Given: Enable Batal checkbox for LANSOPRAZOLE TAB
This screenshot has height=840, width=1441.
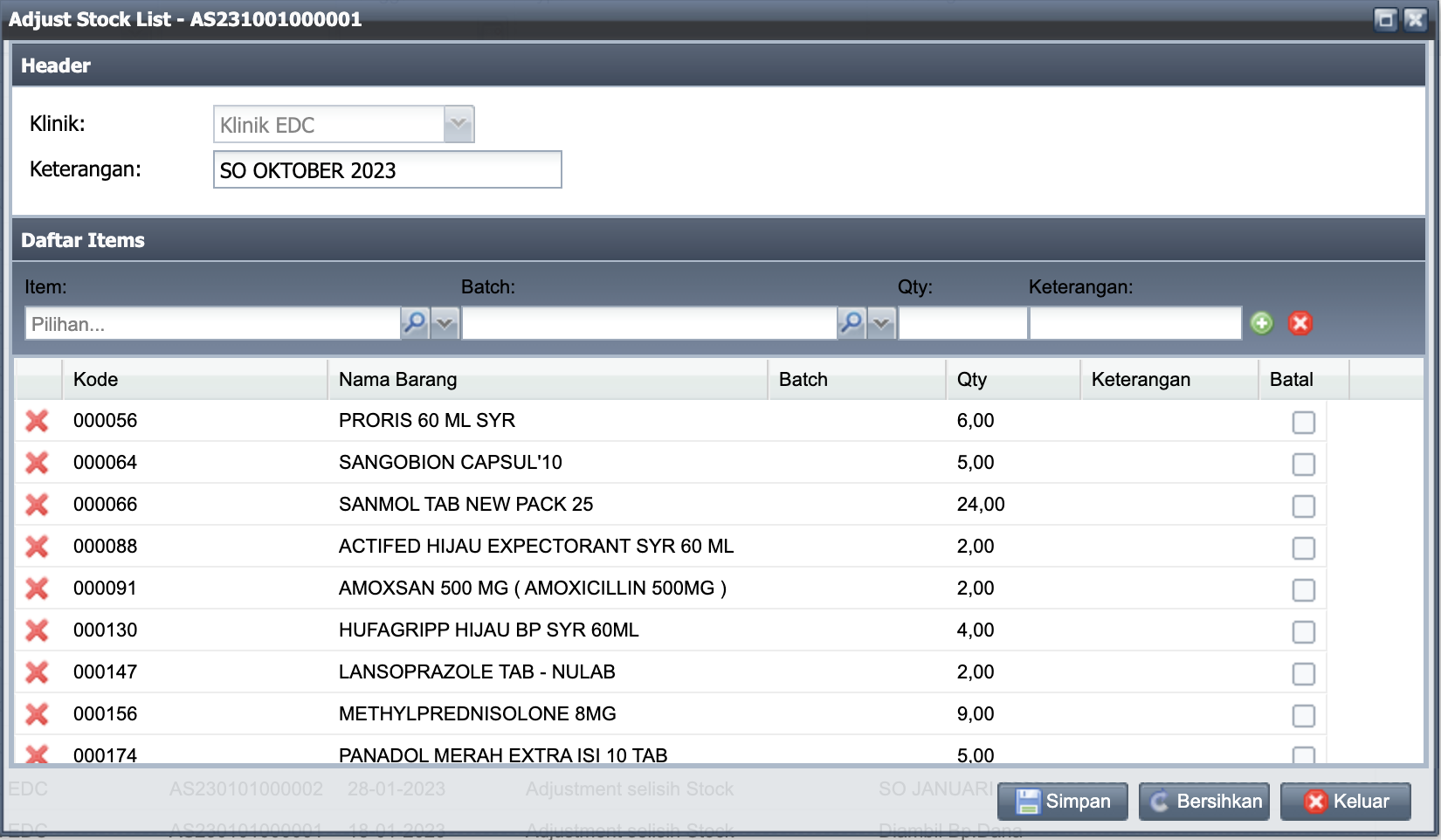Looking at the screenshot, I should (x=1303, y=673).
